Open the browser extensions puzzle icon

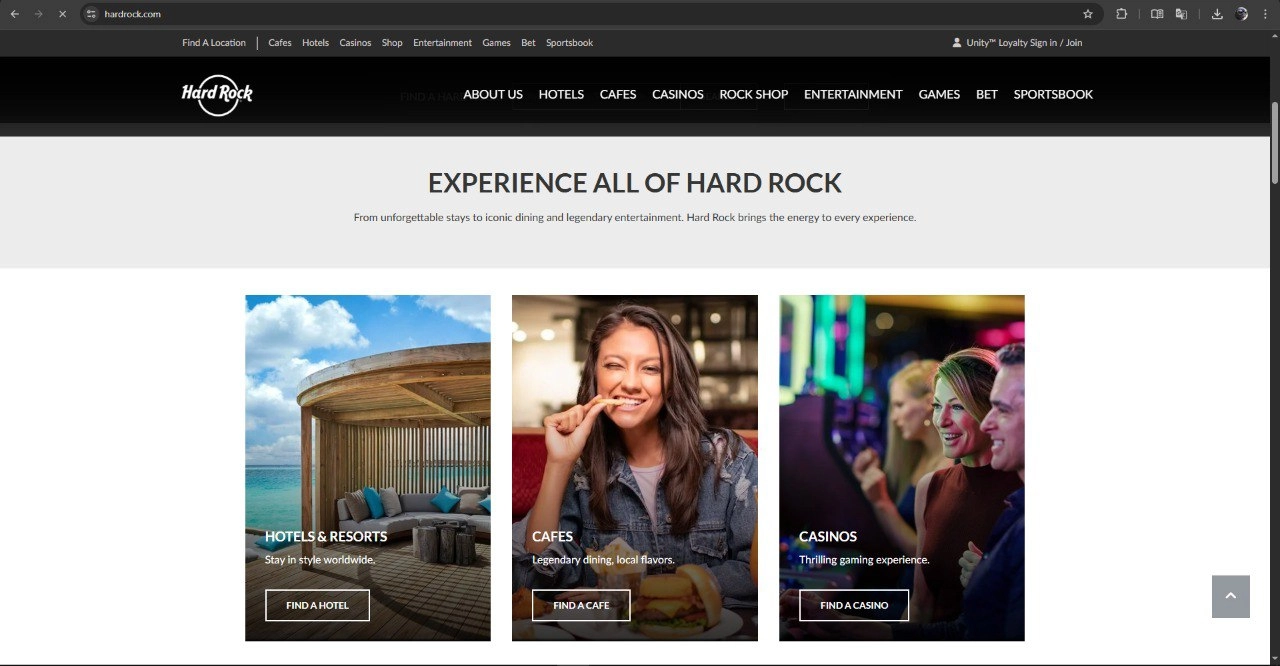[1121, 14]
